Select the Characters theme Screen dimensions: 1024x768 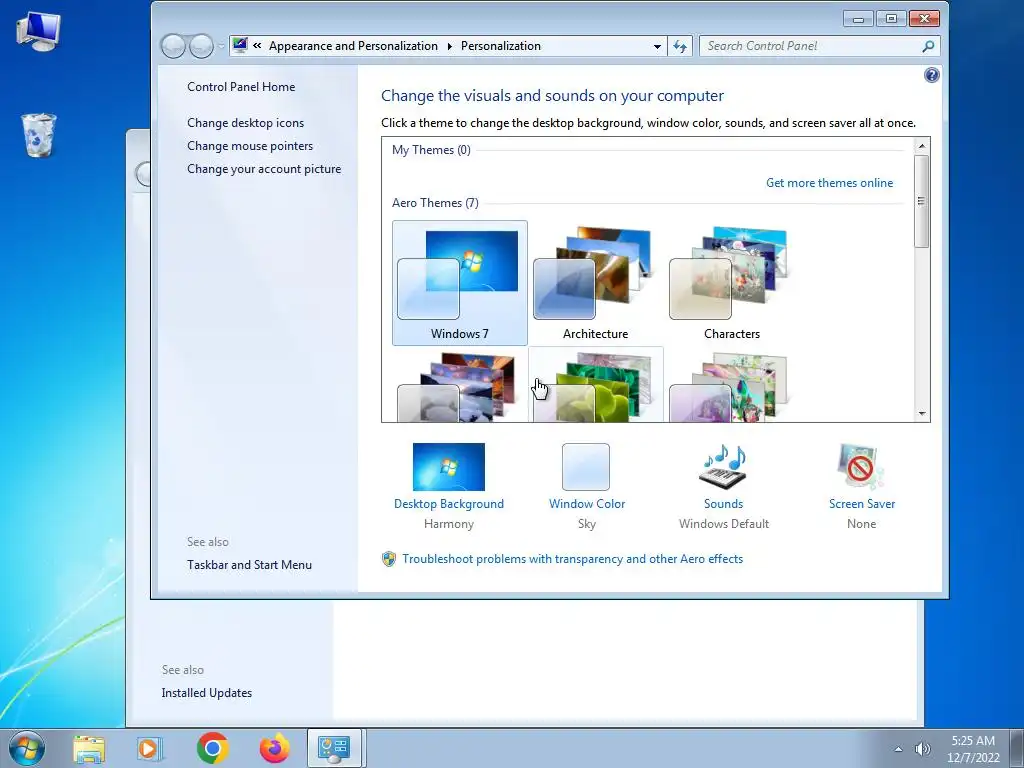click(731, 283)
